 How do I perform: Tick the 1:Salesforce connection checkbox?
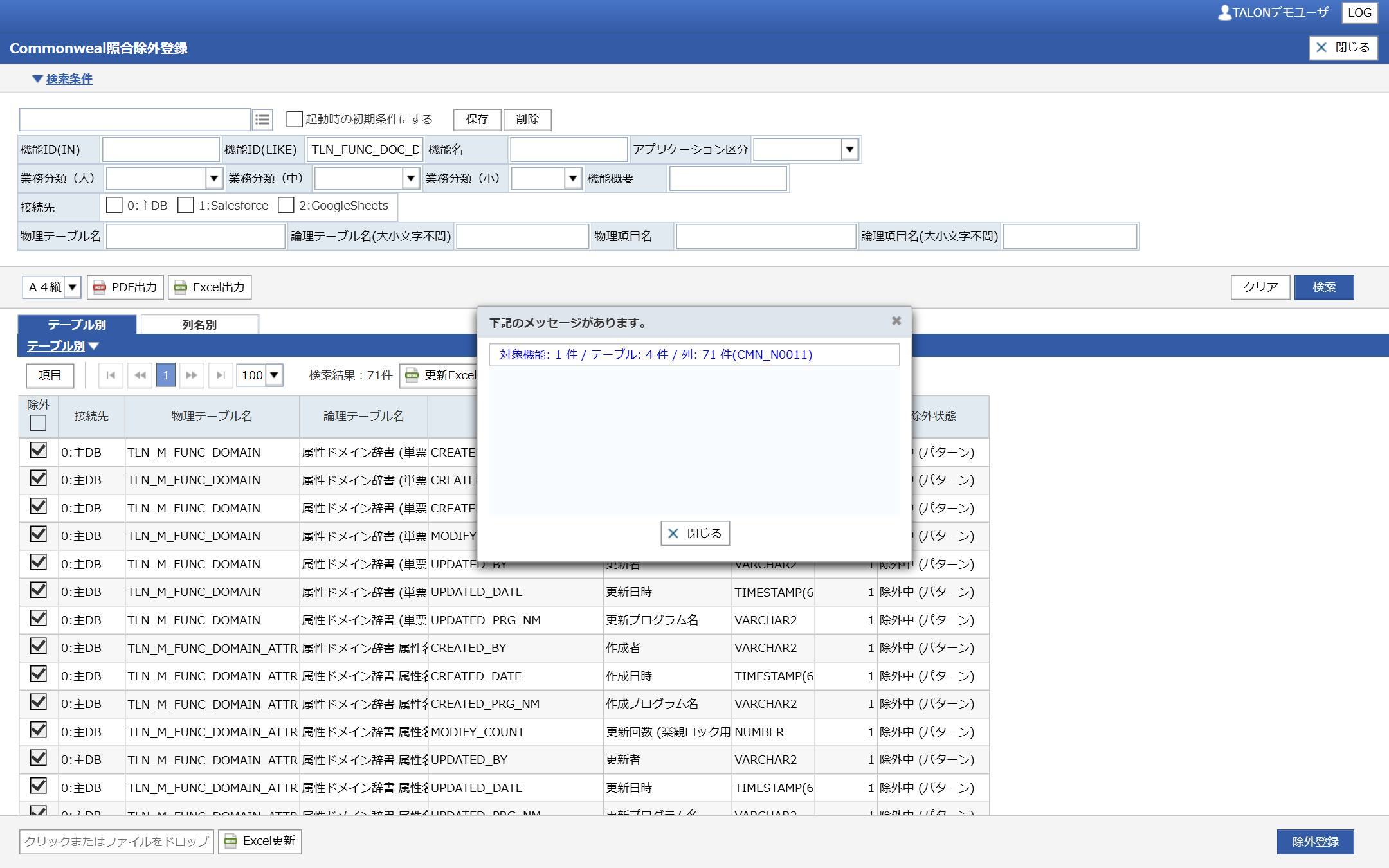coord(185,205)
